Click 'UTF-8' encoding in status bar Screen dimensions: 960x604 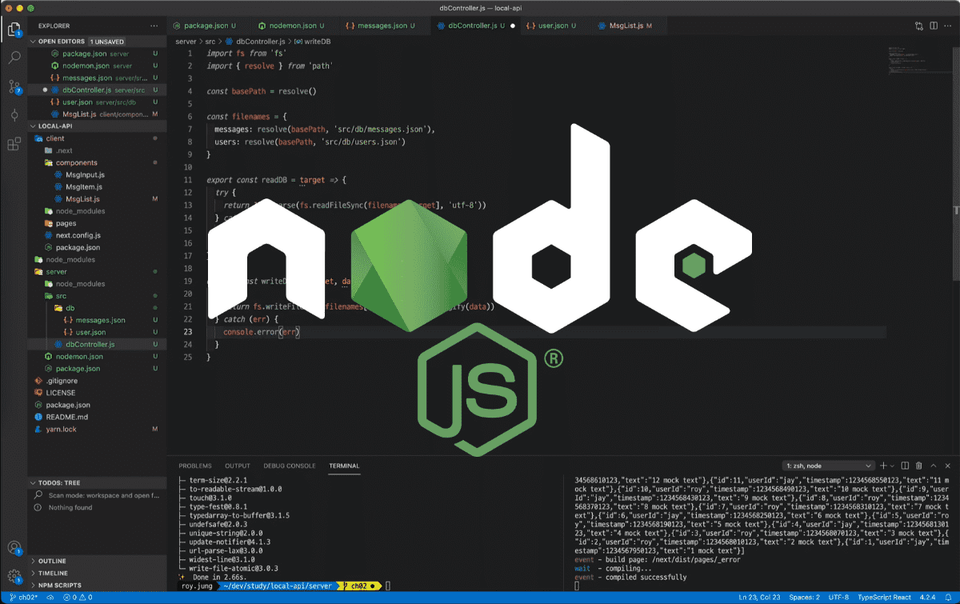(x=839, y=597)
